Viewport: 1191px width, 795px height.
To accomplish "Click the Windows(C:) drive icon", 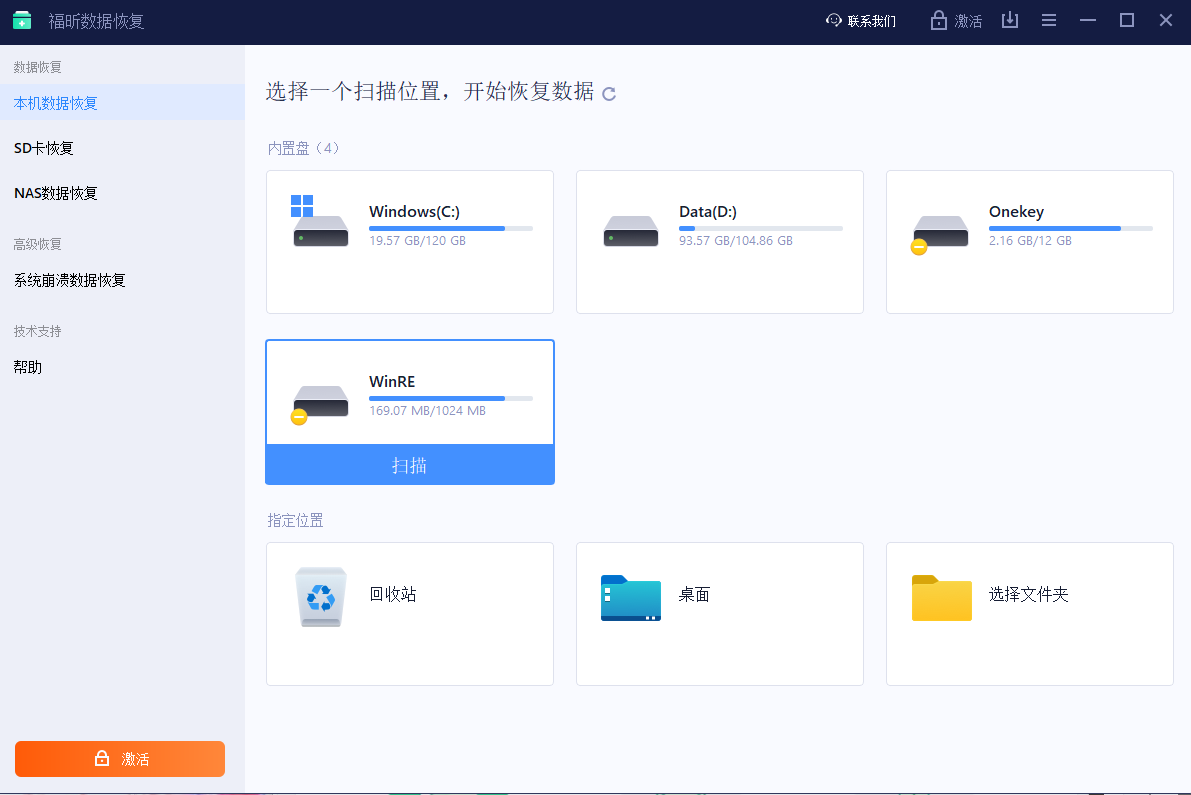I will pos(320,221).
